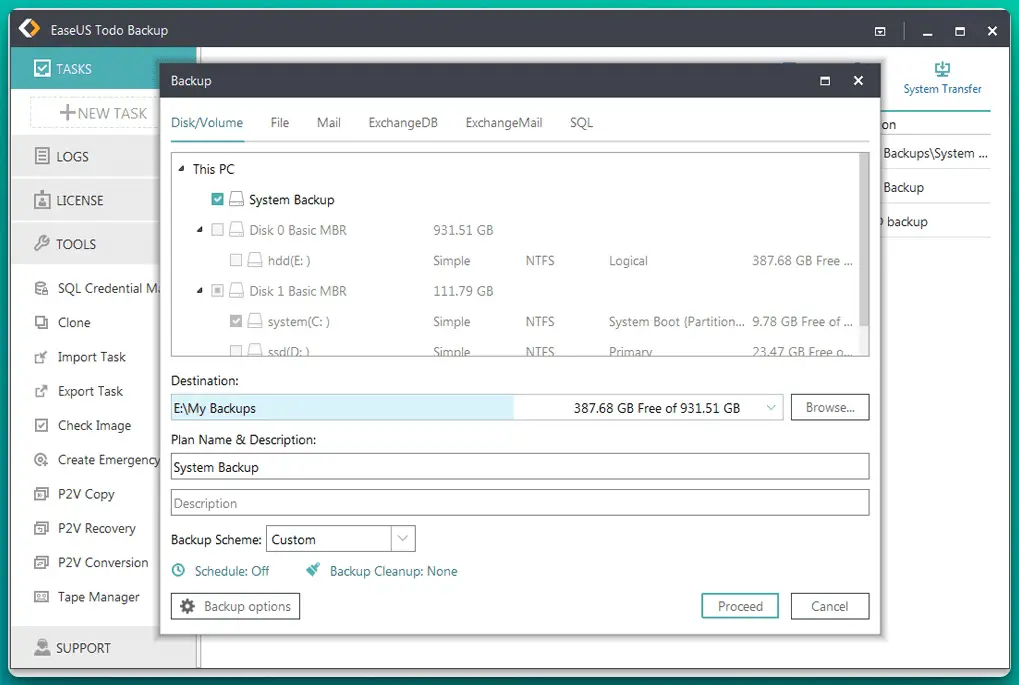Click the Backup Cleanup broom icon

click(x=313, y=571)
